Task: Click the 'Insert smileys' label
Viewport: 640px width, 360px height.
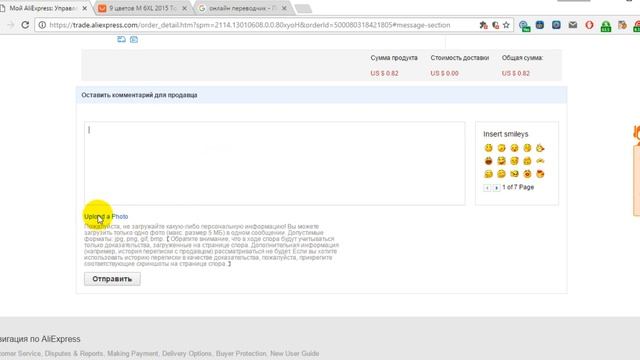Action: coord(506,134)
